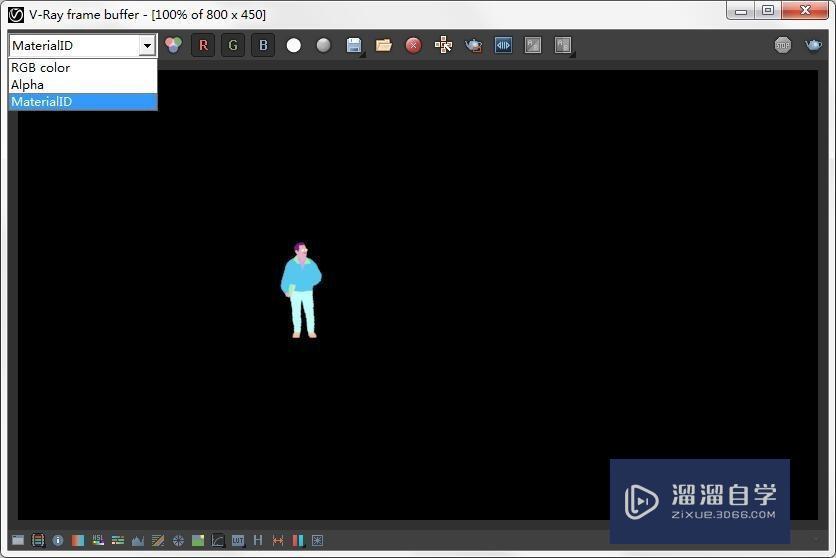Select MaterialID from channel list
The height and width of the screenshot is (558, 836).
click(x=83, y=102)
